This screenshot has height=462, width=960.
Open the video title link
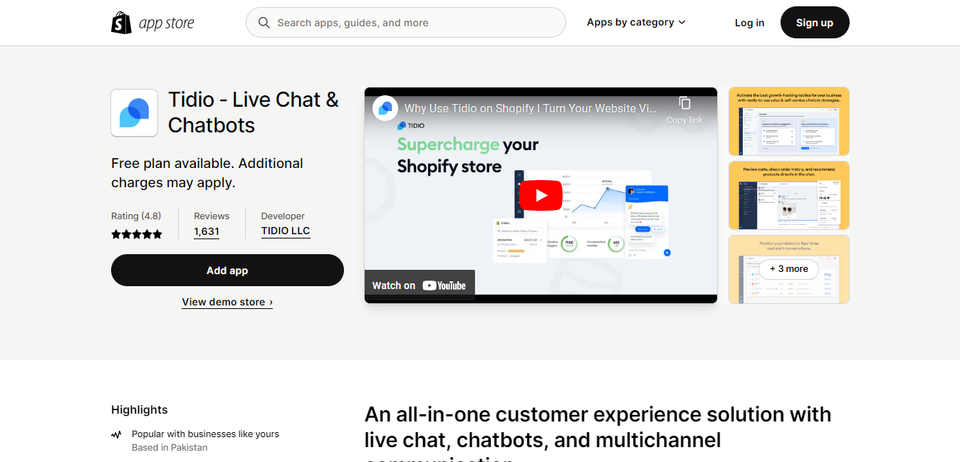click(x=531, y=108)
